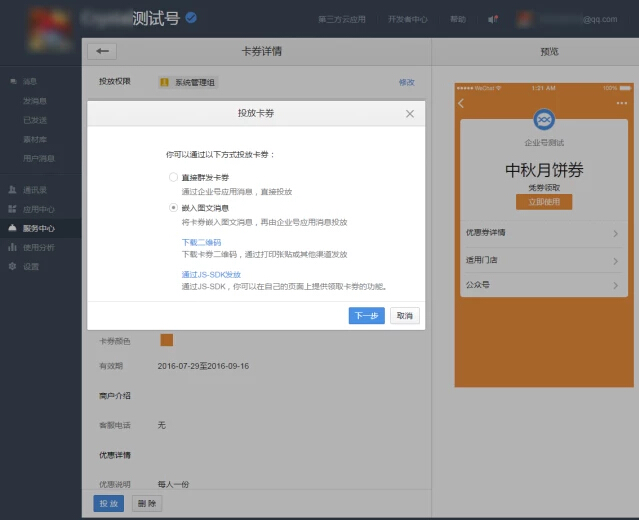Click the 修改 link for 投放权限
639x520 pixels.
406,82
